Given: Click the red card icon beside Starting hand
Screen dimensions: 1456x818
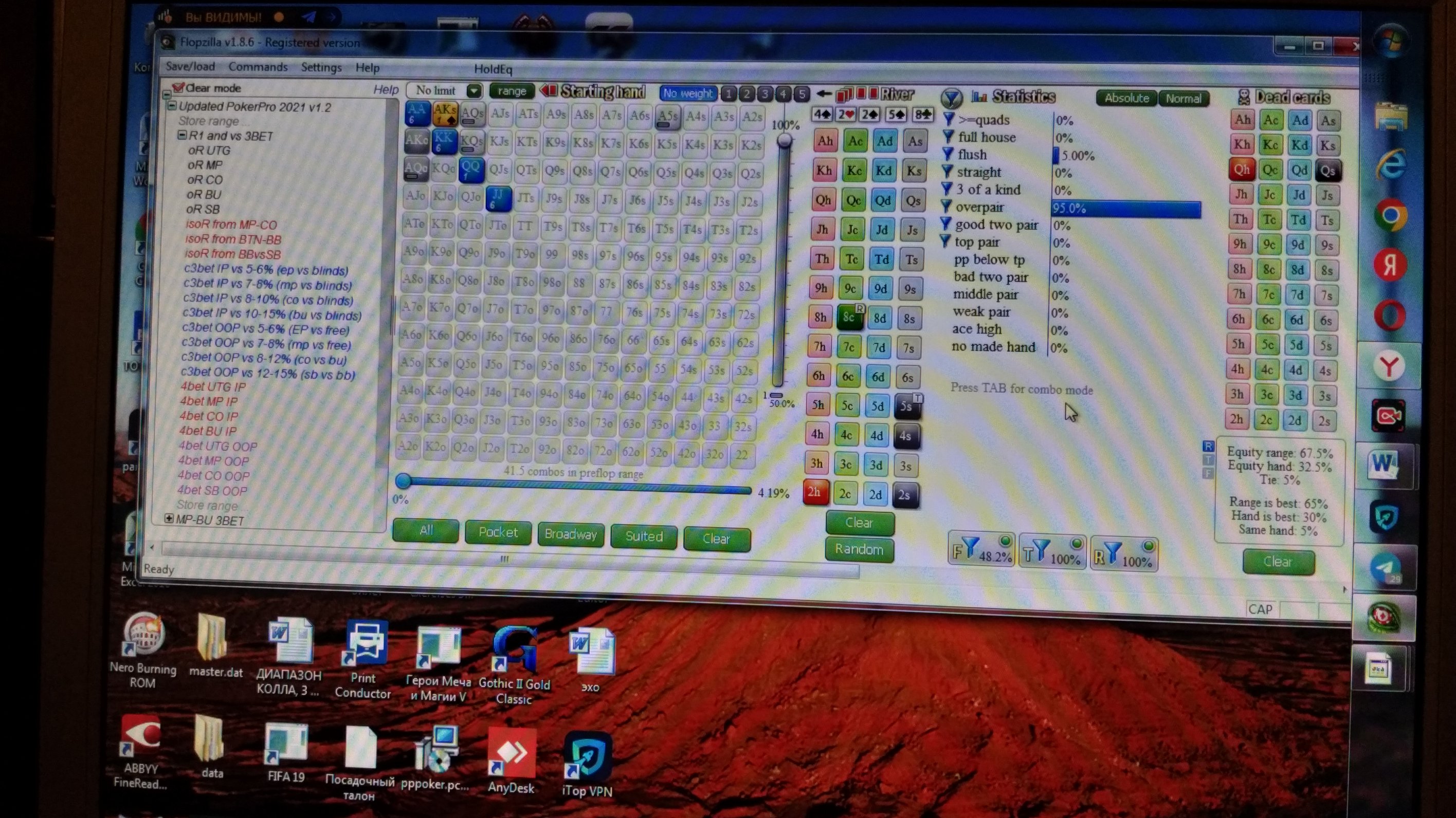Looking at the screenshot, I should point(548,90).
